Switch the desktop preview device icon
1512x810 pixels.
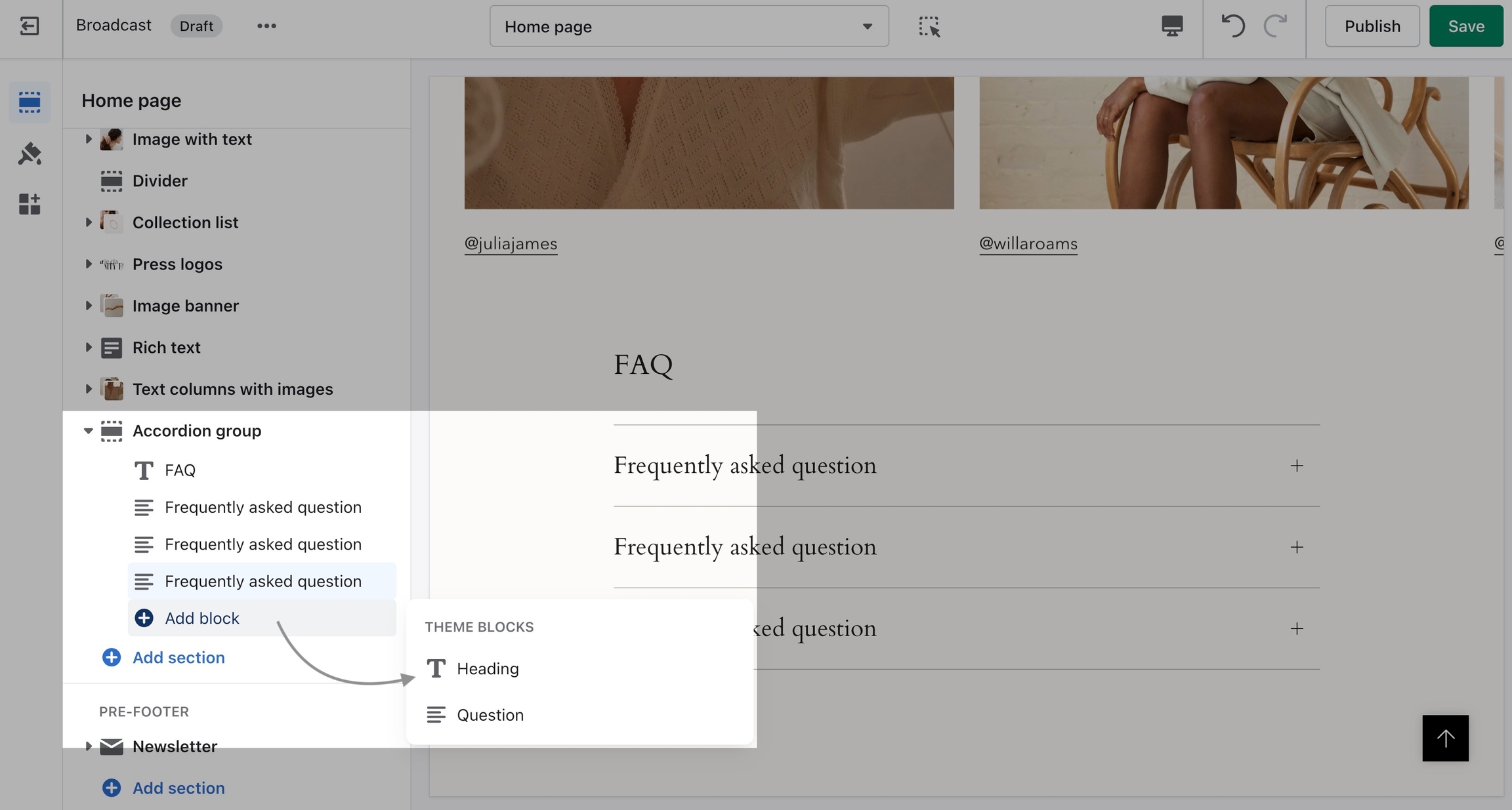pos(1172,26)
